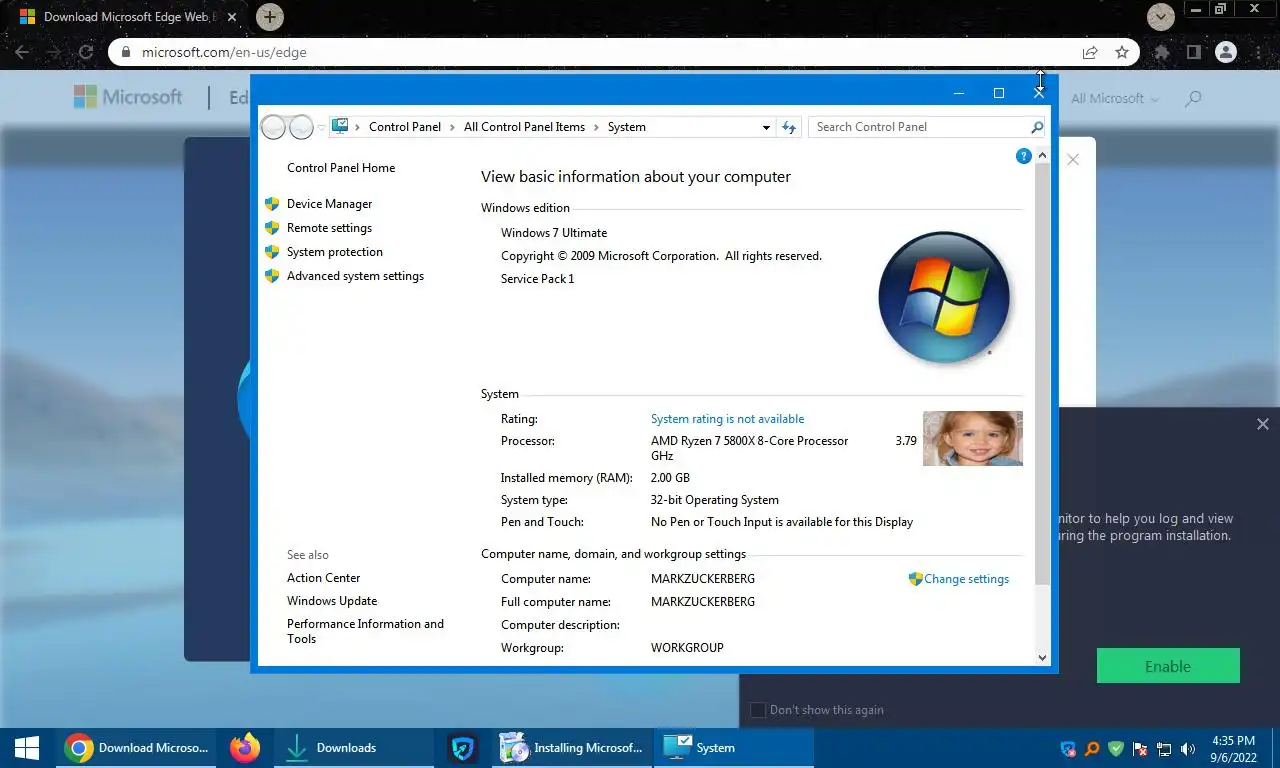
Task: Open All Microsoft dropdown on webpage
Action: (1115, 98)
